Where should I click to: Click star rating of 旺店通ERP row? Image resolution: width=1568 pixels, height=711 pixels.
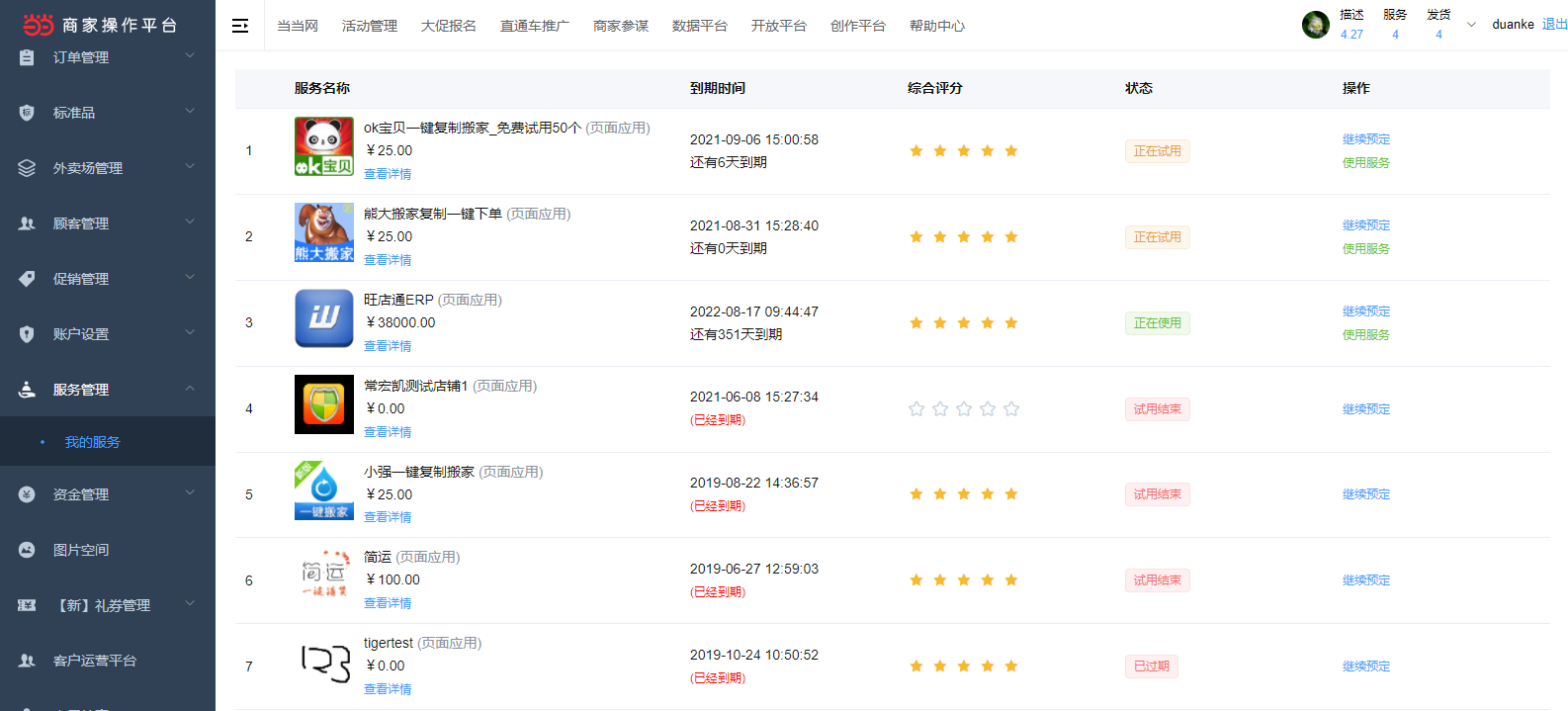[964, 323]
